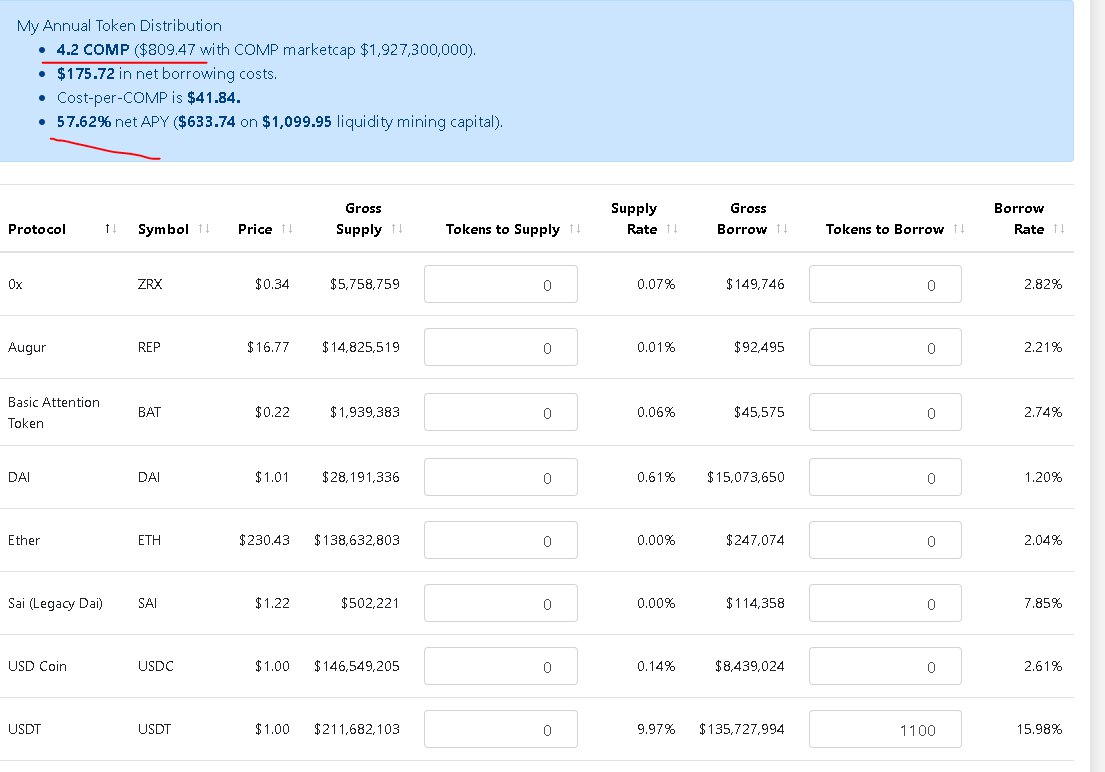Click the 0x protocol name cell
The height and width of the screenshot is (772, 1105).
pyautogui.click(x=16, y=284)
